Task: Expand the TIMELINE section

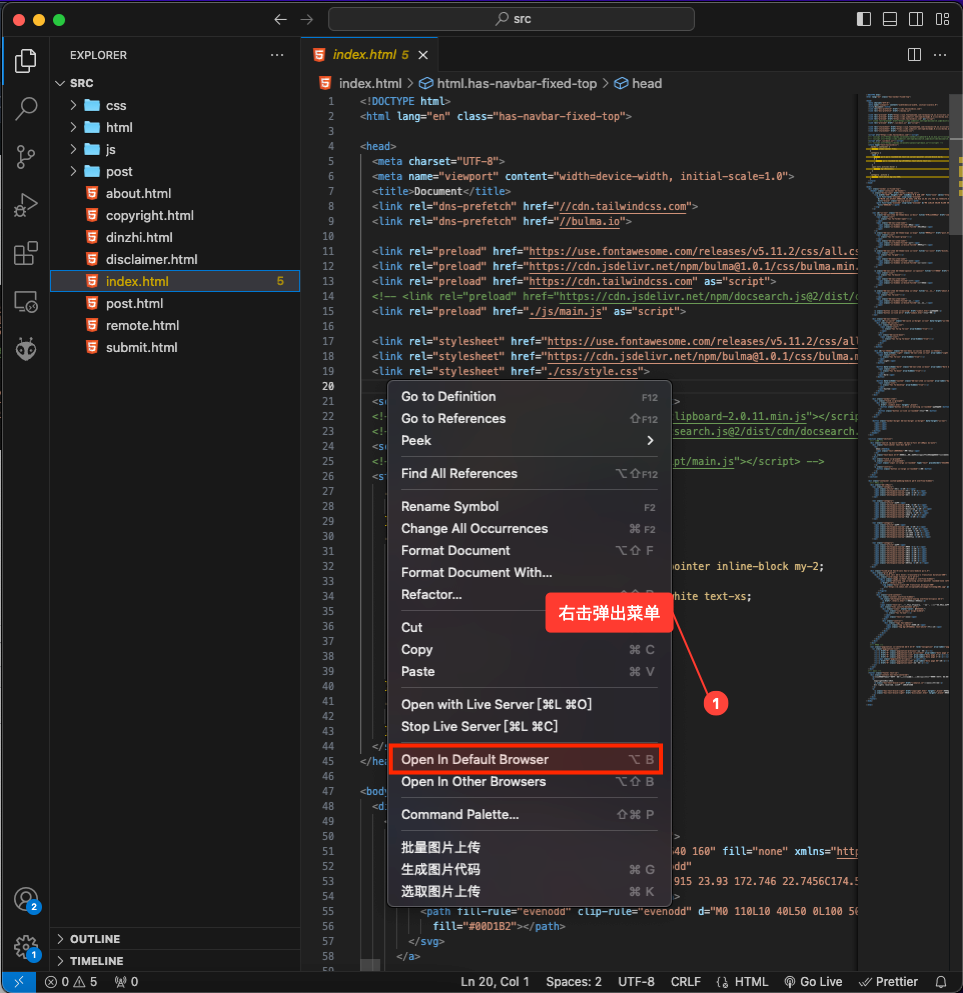Action: (96, 961)
